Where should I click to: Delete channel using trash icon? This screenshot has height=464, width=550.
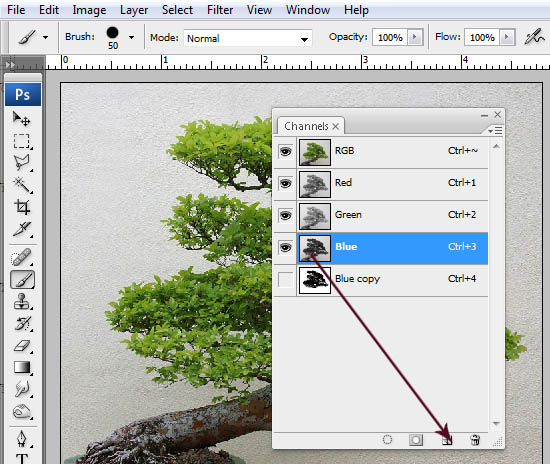click(475, 440)
